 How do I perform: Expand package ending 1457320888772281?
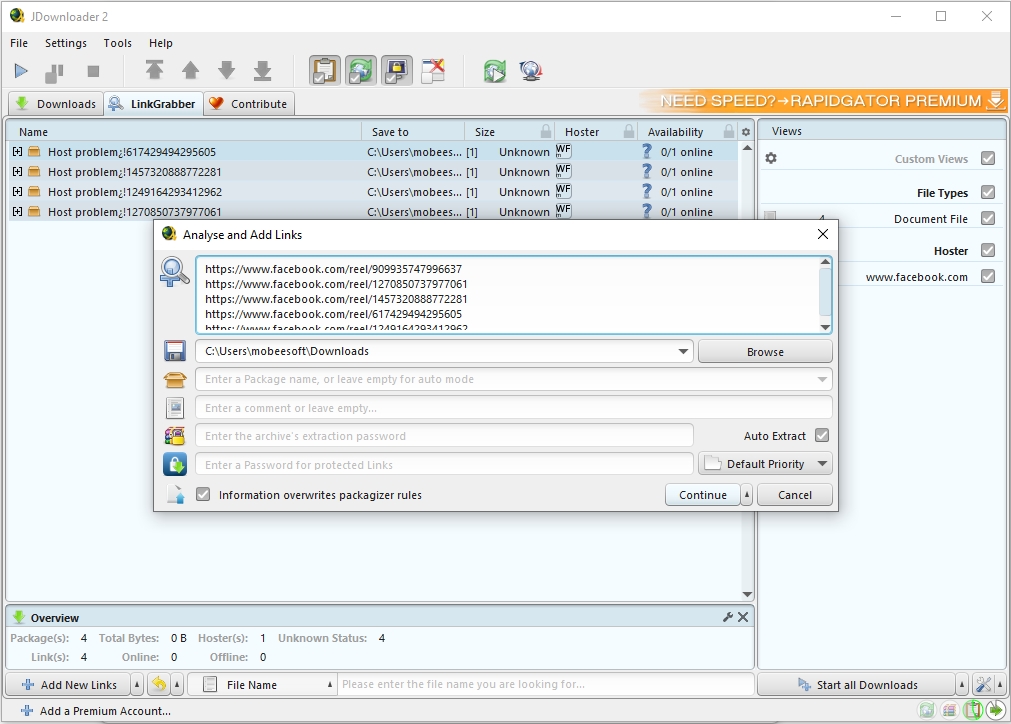pos(17,171)
